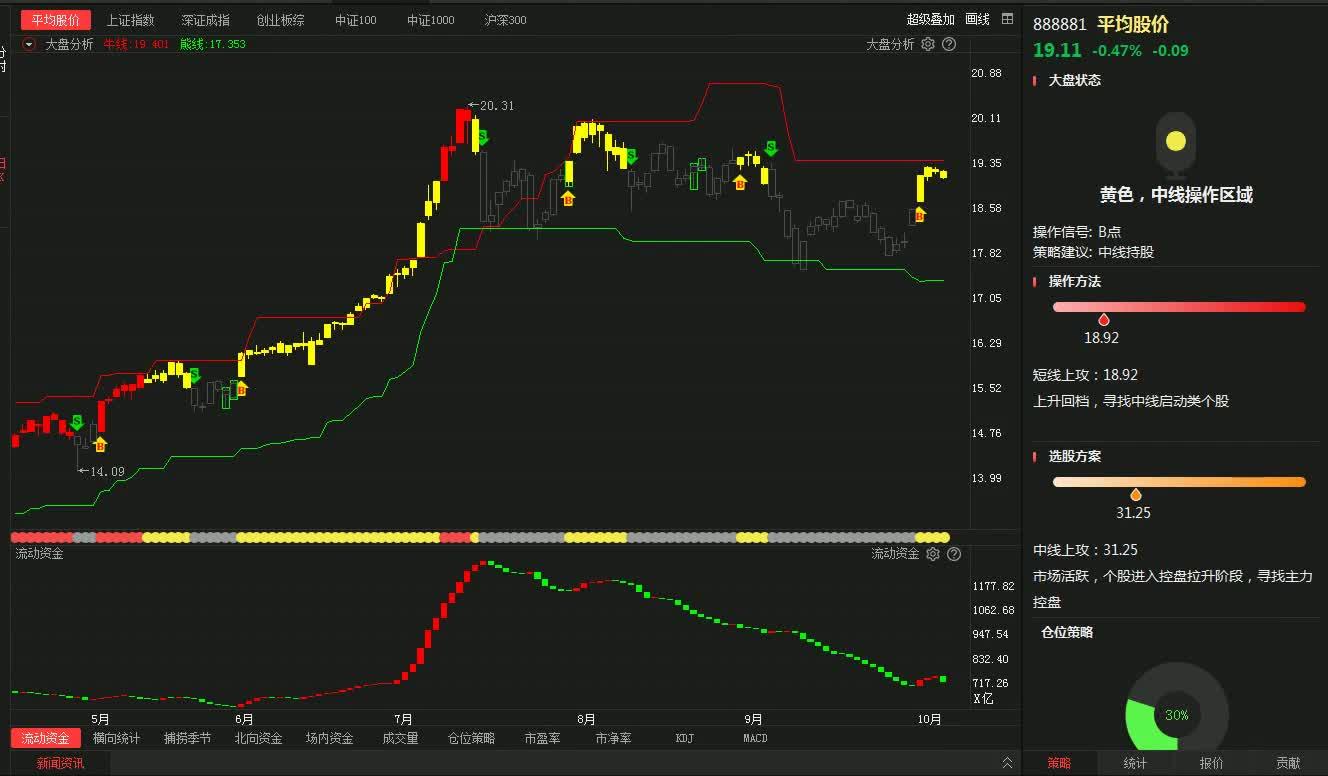The image size is (1328, 776).
Task: Open help icon next to 大盘分析 gear
Action: tap(949, 44)
